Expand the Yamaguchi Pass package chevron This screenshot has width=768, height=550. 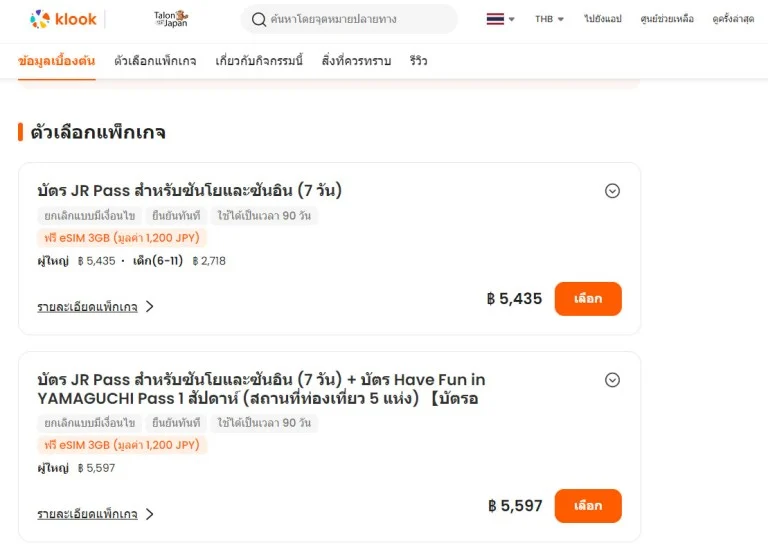pyautogui.click(x=612, y=380)
